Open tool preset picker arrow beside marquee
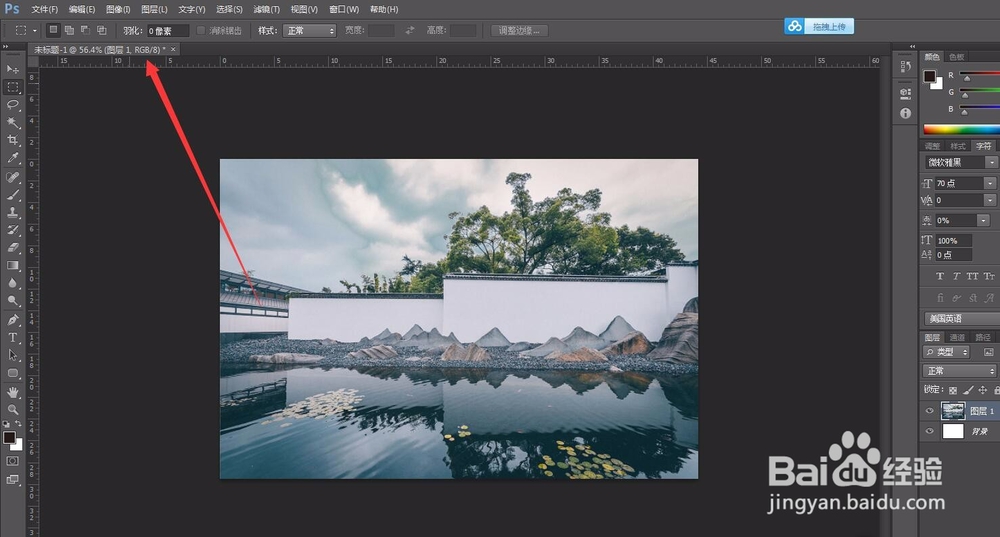1000x537 pixels. (x=34, y=30)
